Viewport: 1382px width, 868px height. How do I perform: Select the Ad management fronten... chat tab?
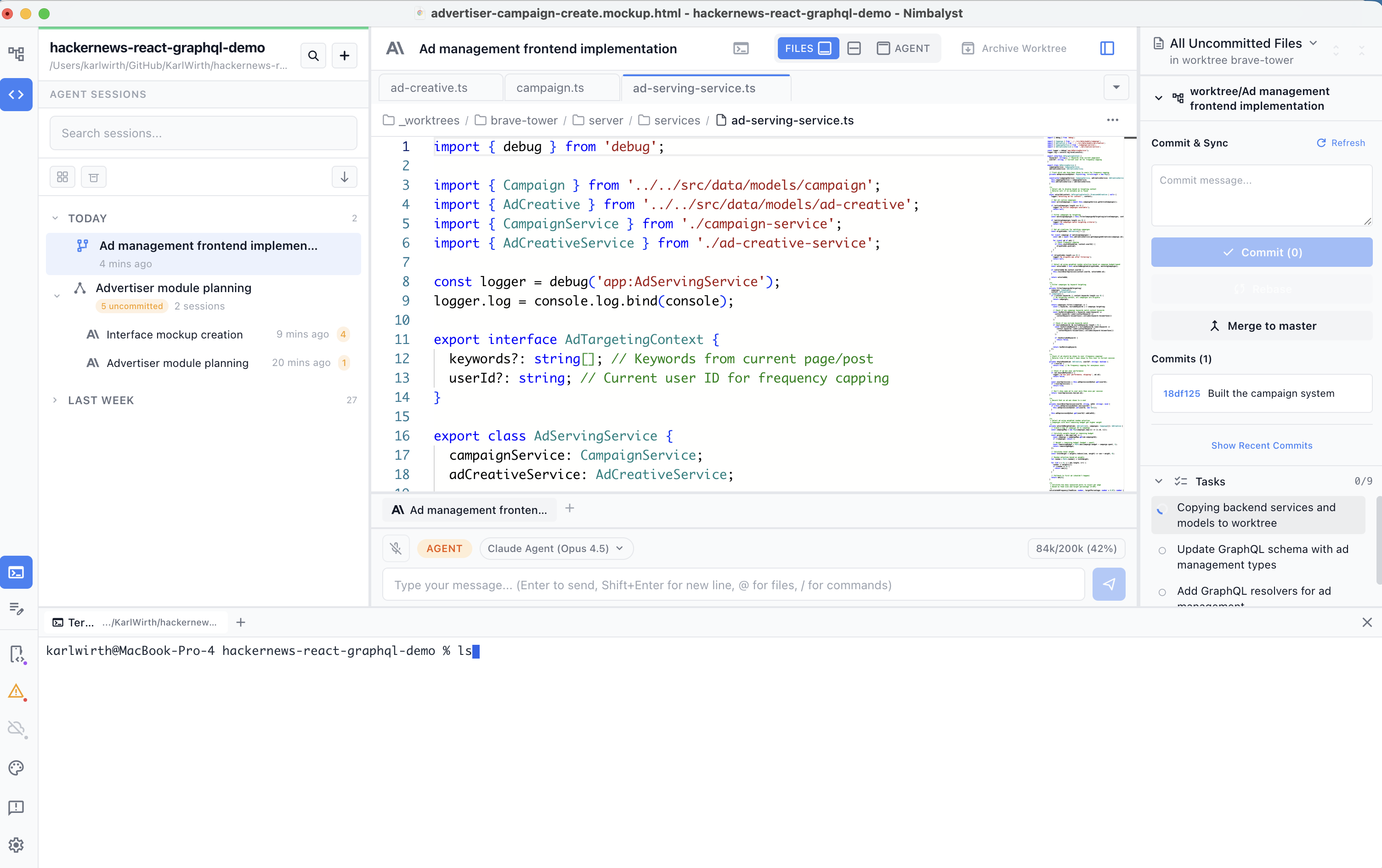(470, 509)
